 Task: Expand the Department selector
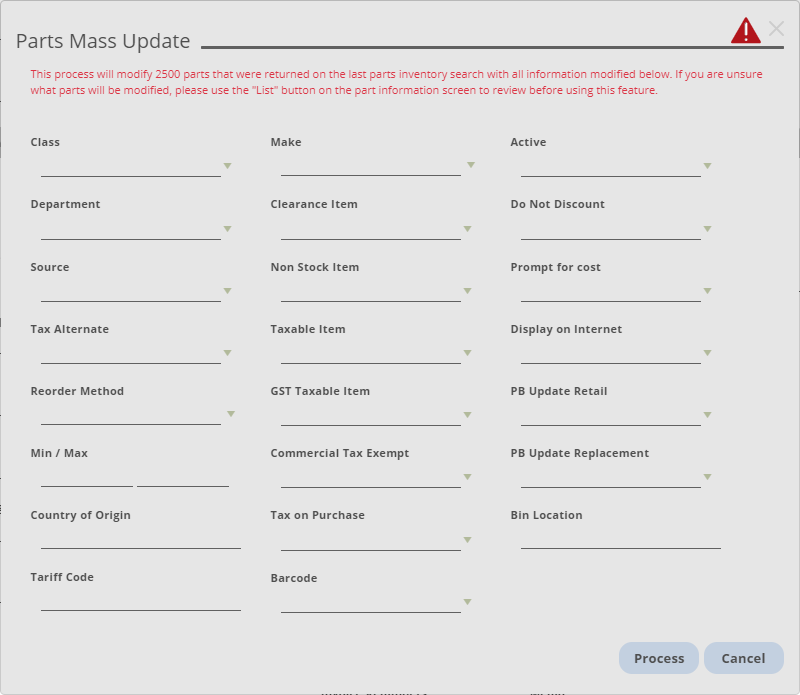[227, 228]
